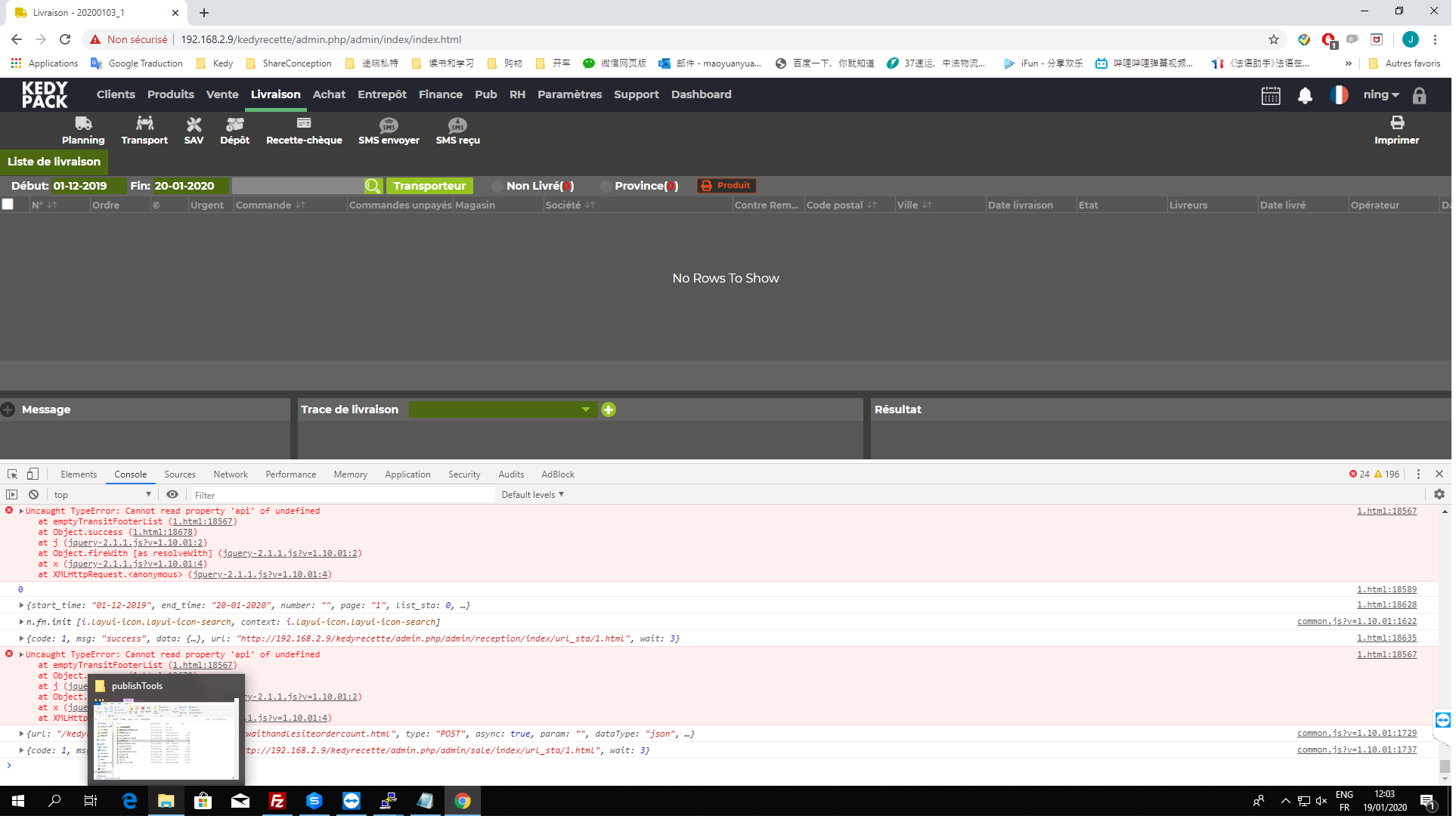The width and height of the screenshot is (1456, 819).
Task: Select the Province radio button
Action: [x=607, y=187]
